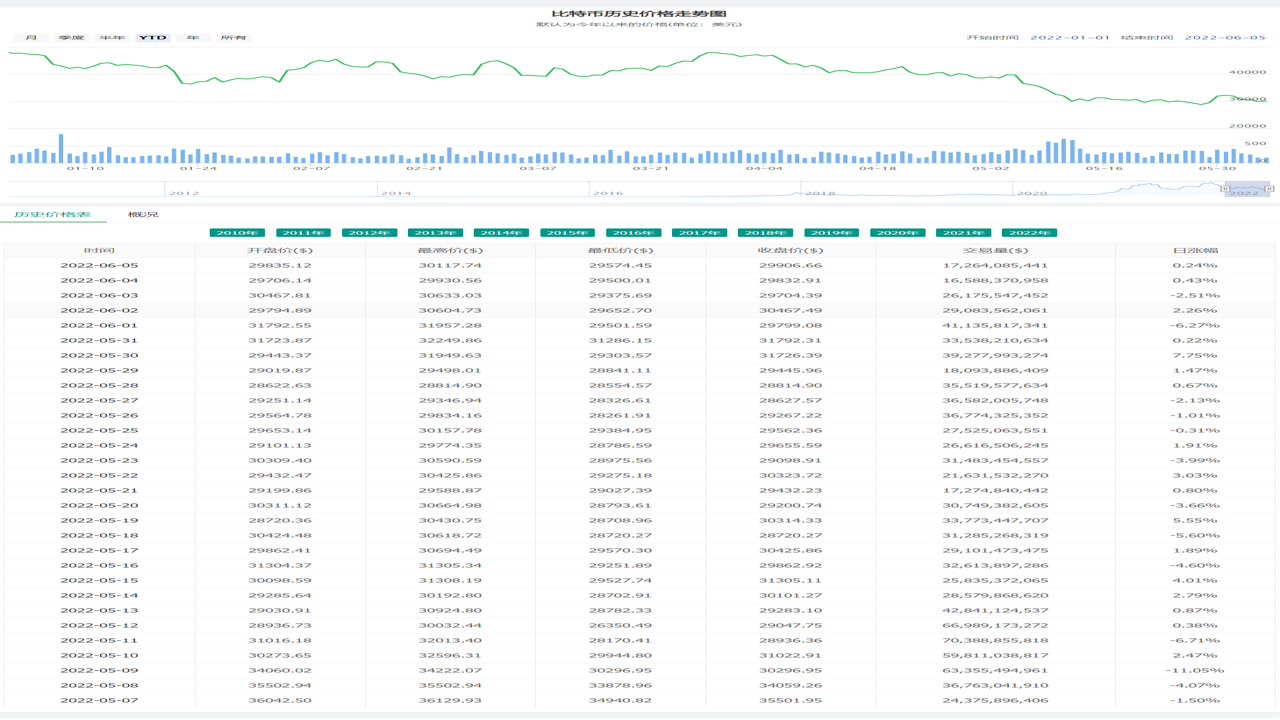Screen dimensions: 1280x720
Task: Grab the right navigator range handle
Action: (1269, 188)
